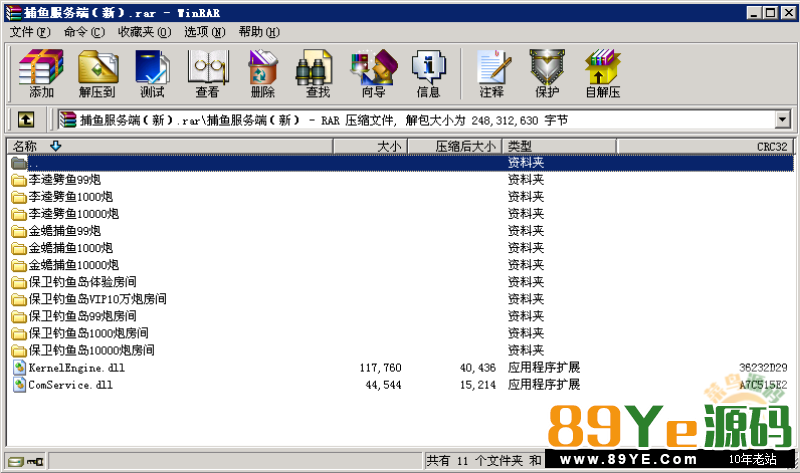Click the drive icon in status bar
Viewport: 800px width, 473px height.
16,462
